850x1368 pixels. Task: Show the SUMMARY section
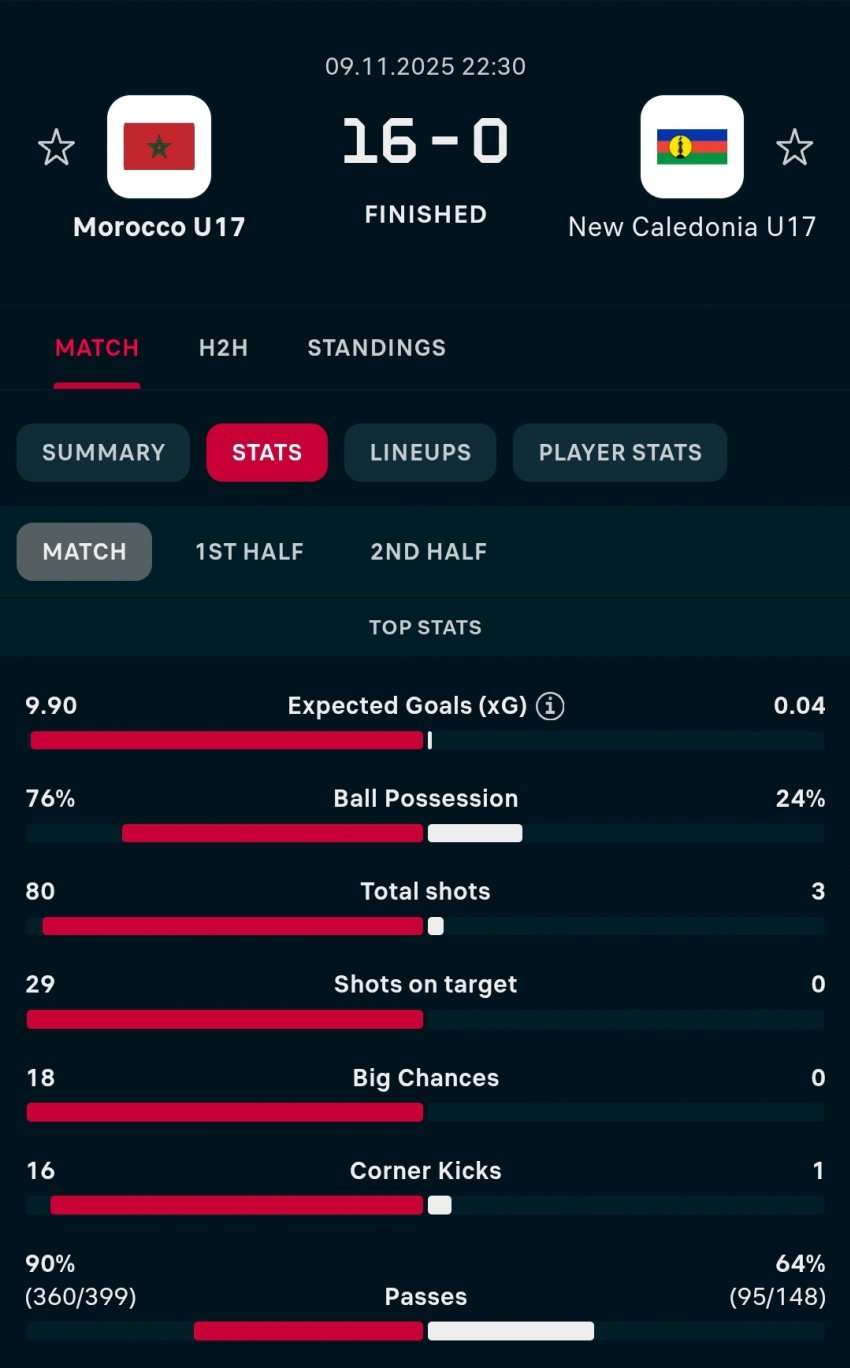pyautogui.click(x=103, y=452)
